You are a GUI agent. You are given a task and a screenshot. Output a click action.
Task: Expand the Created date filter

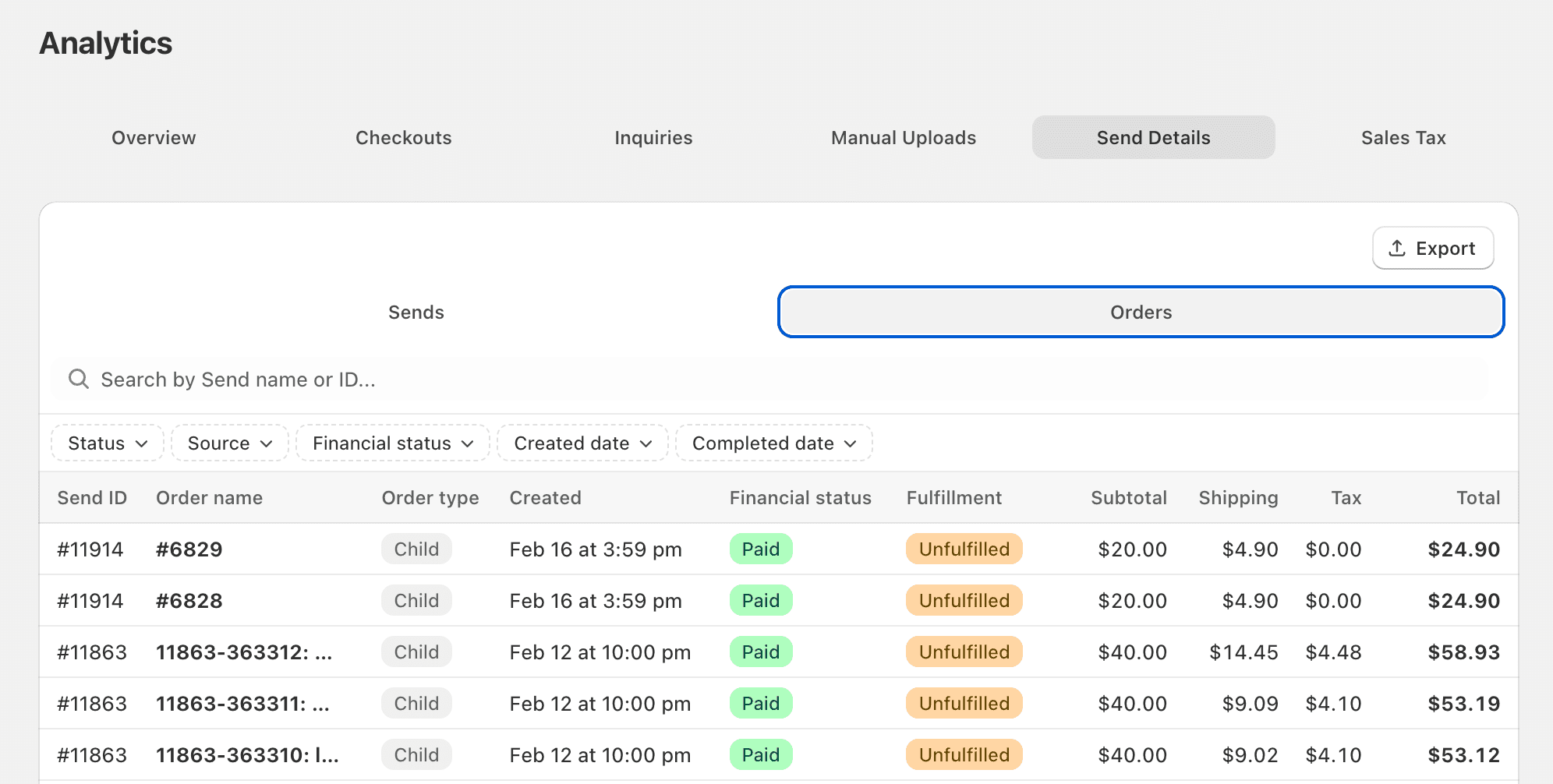point(582,443)
